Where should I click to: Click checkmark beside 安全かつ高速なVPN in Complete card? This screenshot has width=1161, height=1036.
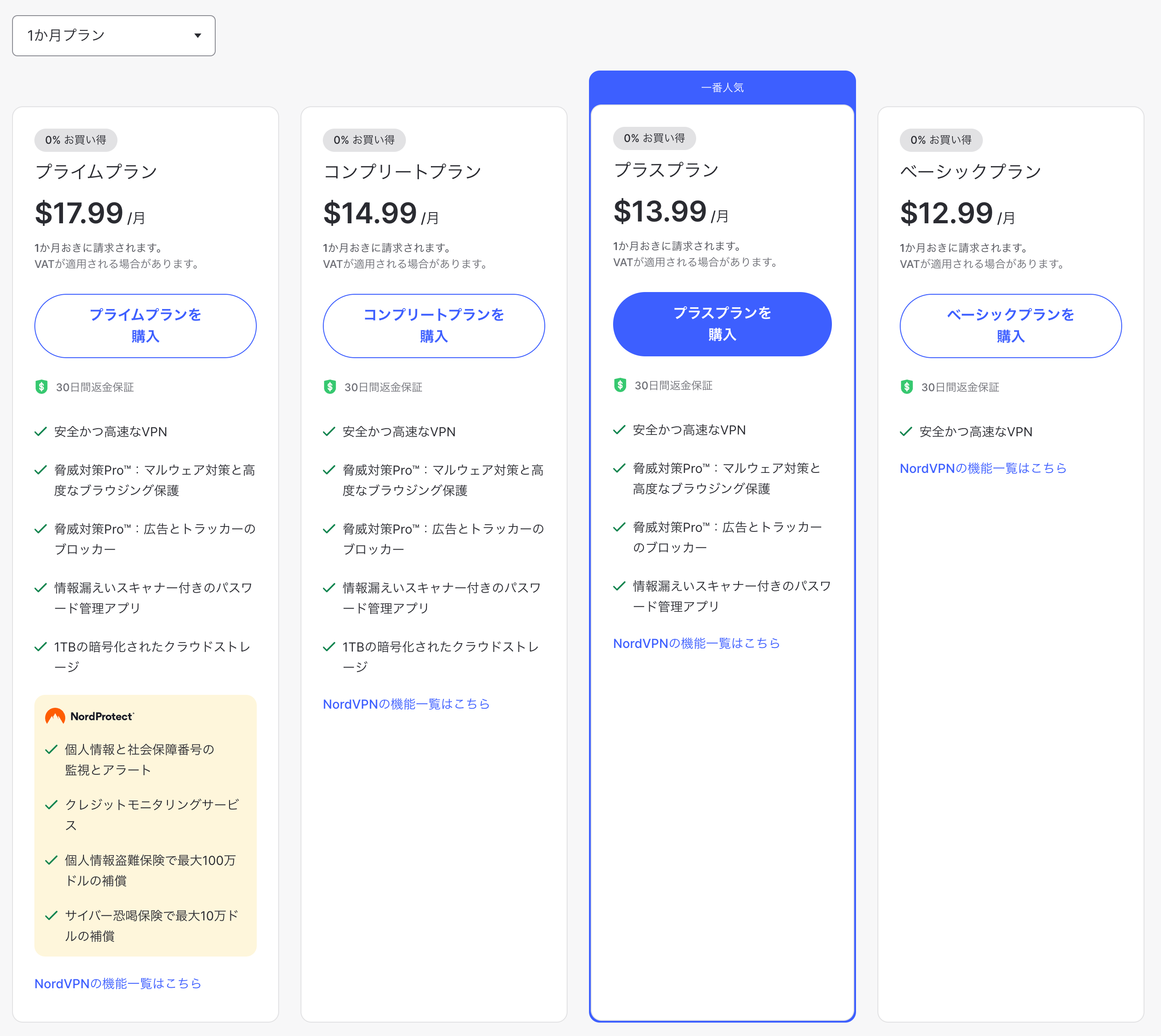329,431
